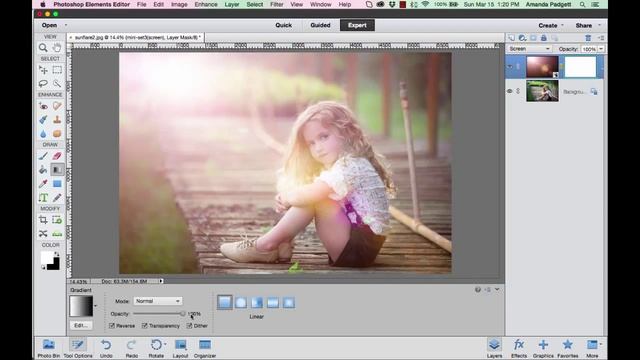Viewport: 640px width, 360px height.
Task: Expand the gradient picker arrow
Action: pos(96,306)
